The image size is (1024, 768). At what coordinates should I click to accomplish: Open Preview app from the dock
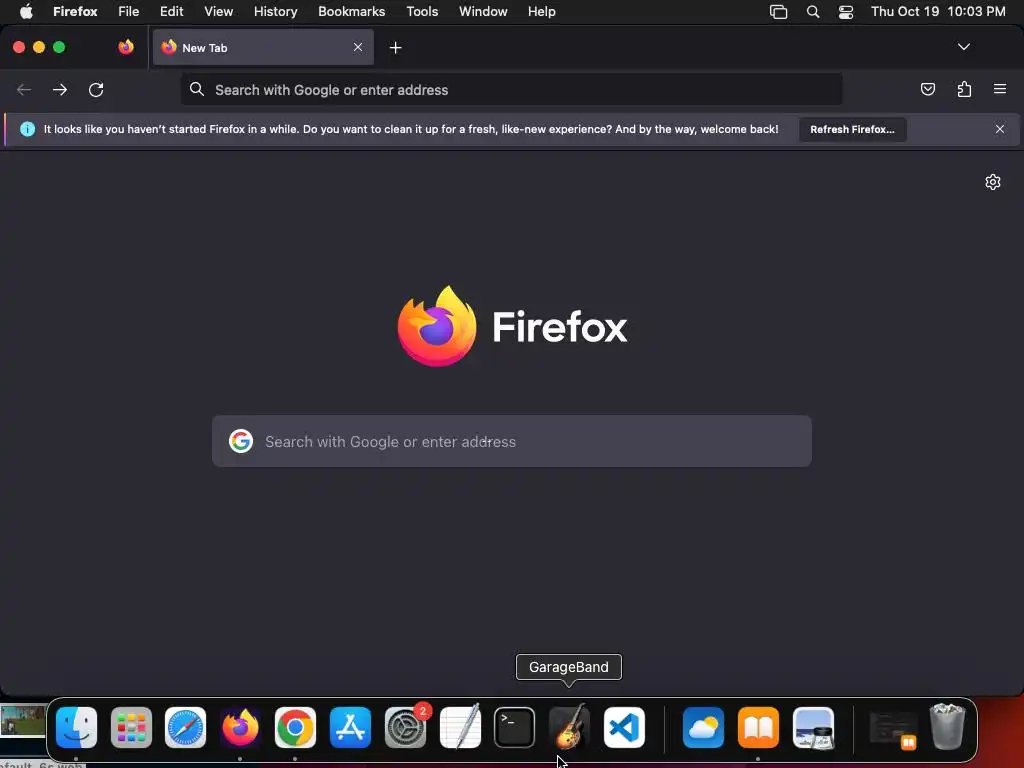[813, 728]
